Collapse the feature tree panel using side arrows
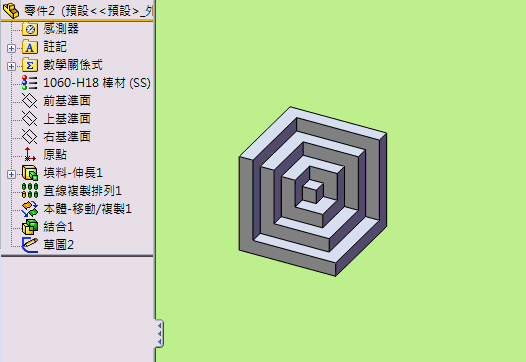The height and width of the screenshot is (362, 526). 159,333
